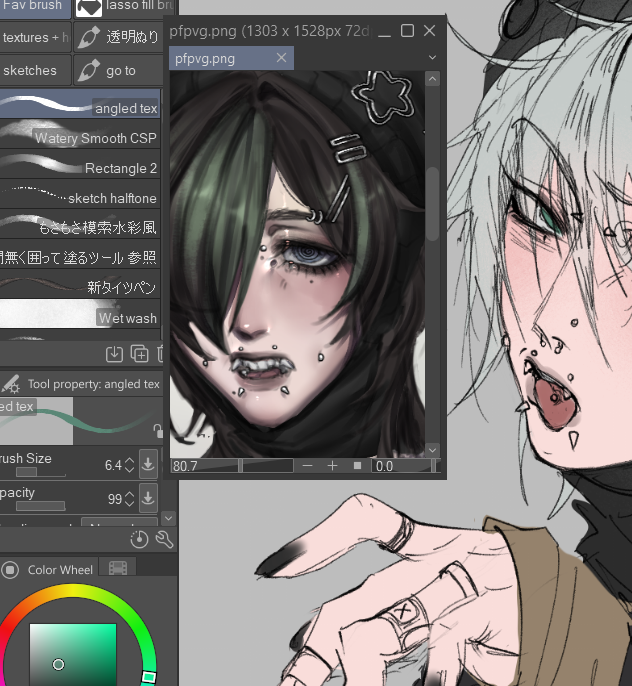The width and height of the screenshot is (632, 686).
Task: Click scroll down arrow in pfpvg window
Action: [x=432, y=450]
